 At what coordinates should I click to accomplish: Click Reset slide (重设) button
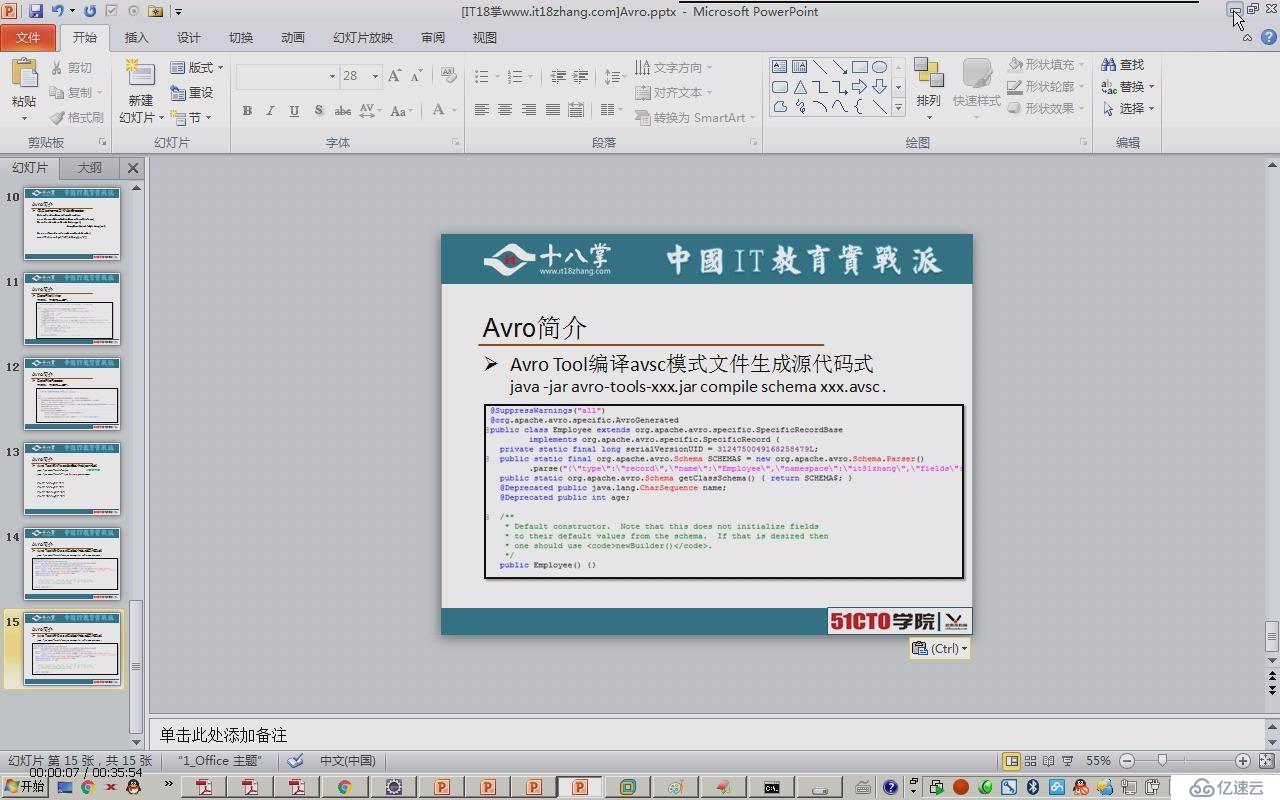[x=191, y=92]
